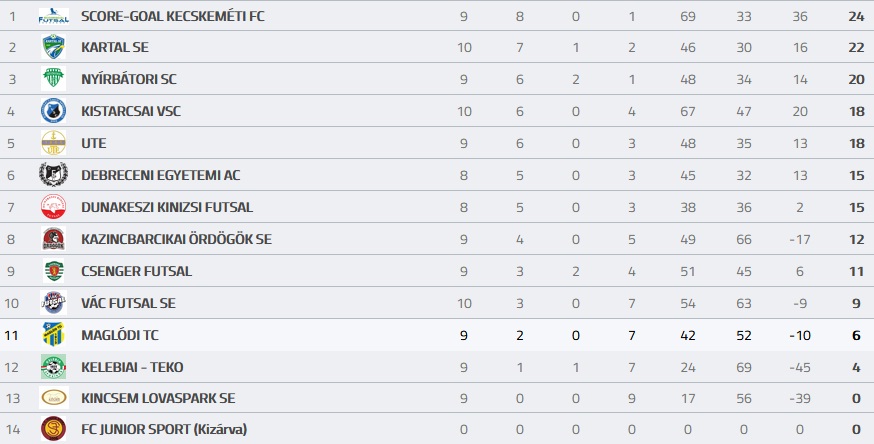Image resolution: width=874 pixels, height=444 pixels.
Task: Click the Kistarcsai VSC team badge
Action: point(53,111)
